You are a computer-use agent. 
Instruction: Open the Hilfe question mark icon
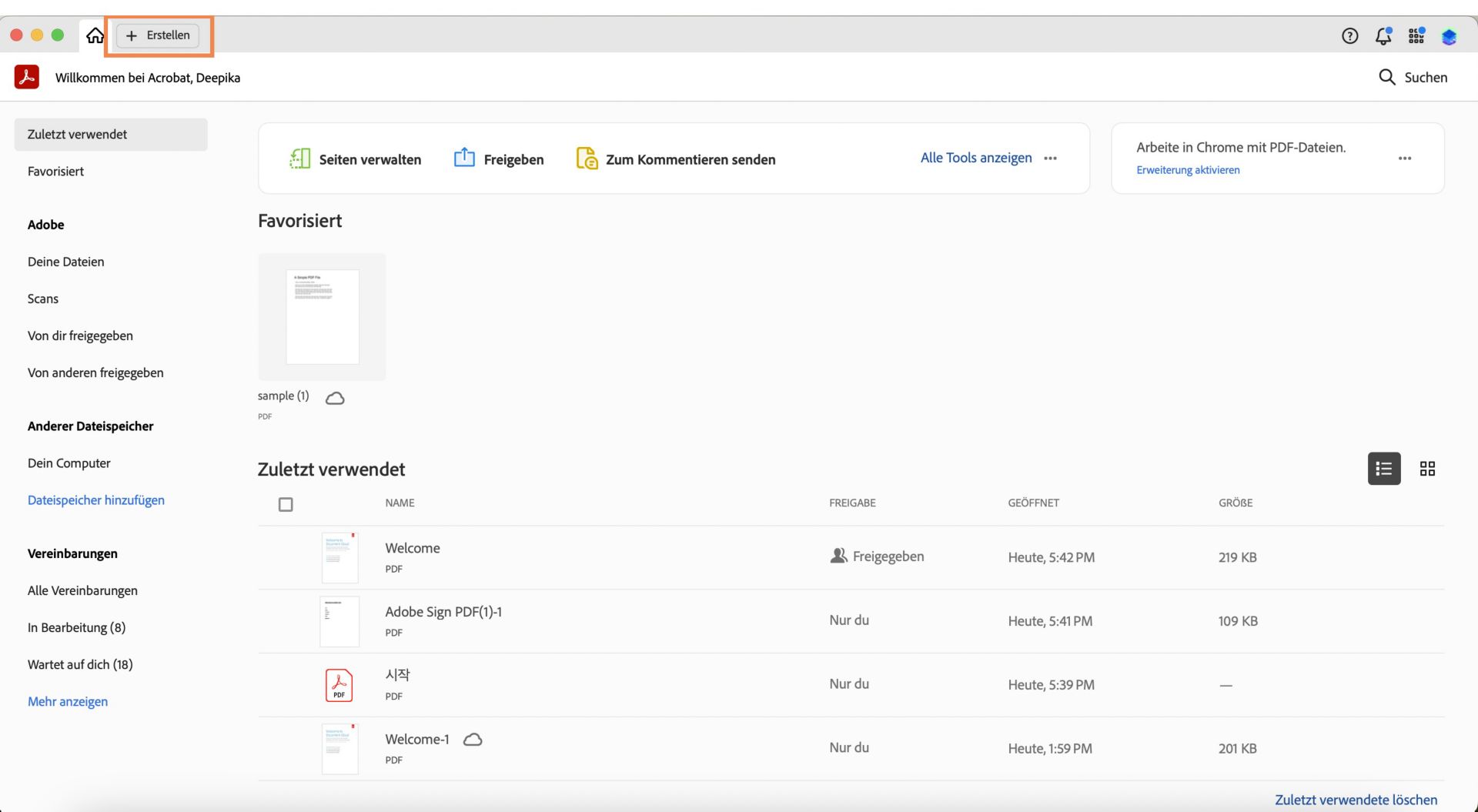pos(1349,35)
